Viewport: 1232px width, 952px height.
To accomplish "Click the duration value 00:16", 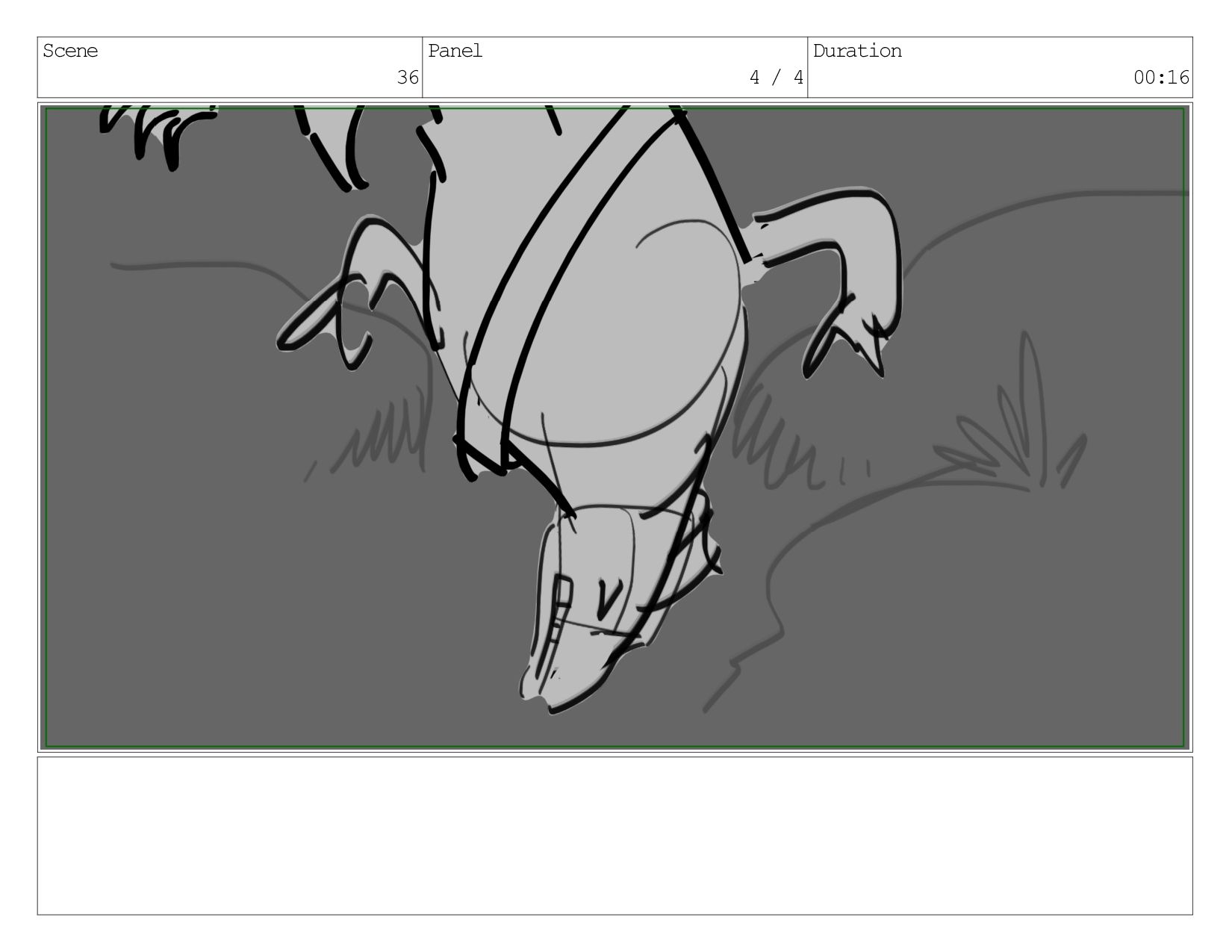I will 1161,78.
